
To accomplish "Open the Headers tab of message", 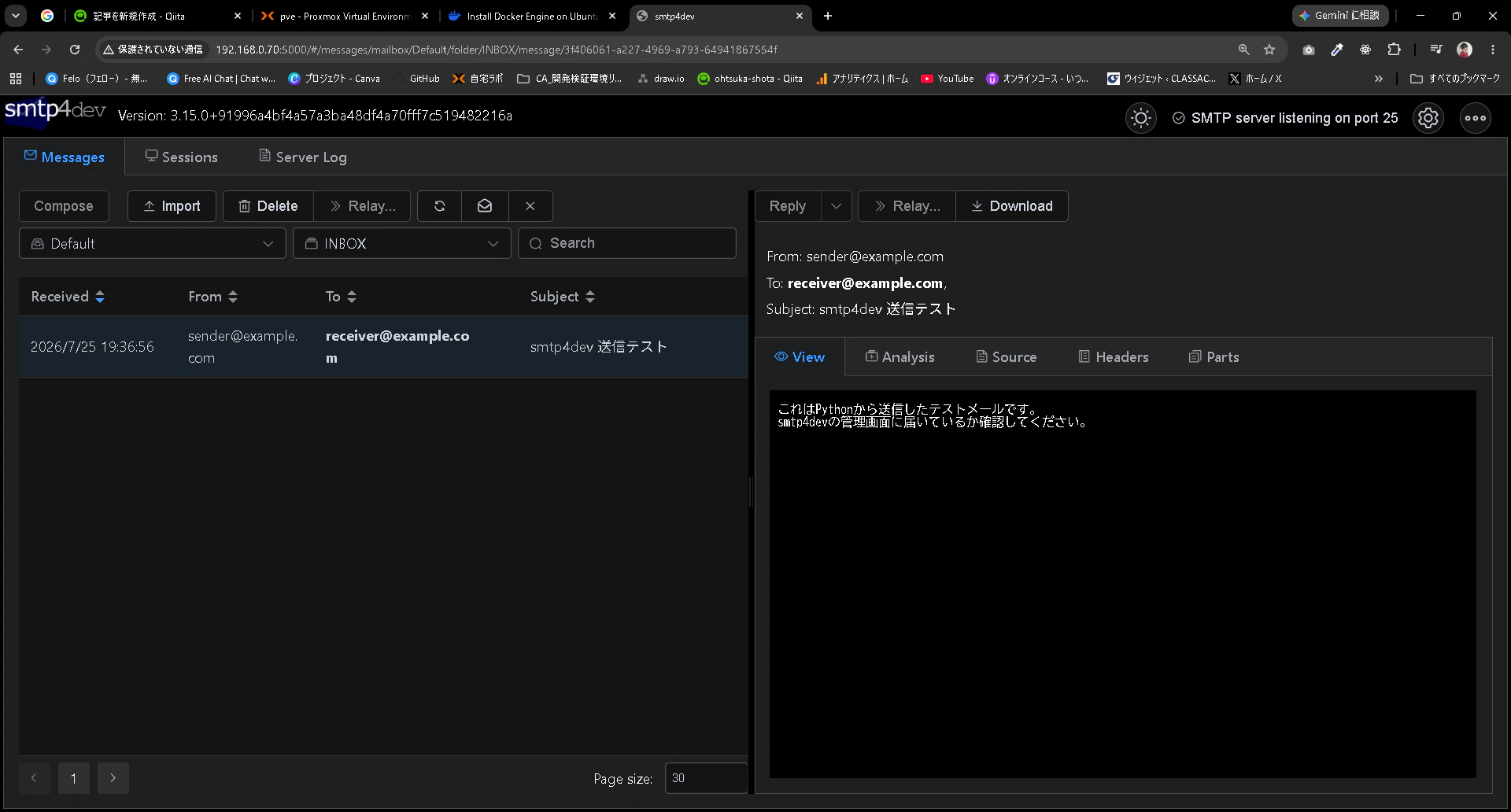I will (1114, 357).
